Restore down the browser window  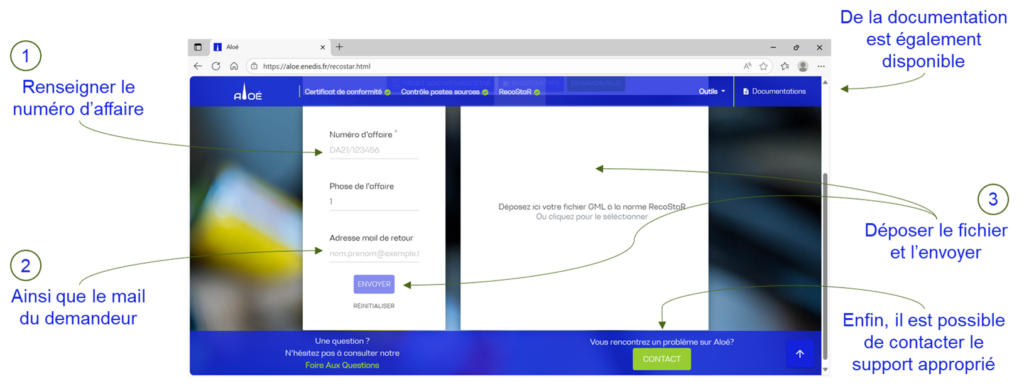point(796,48)
